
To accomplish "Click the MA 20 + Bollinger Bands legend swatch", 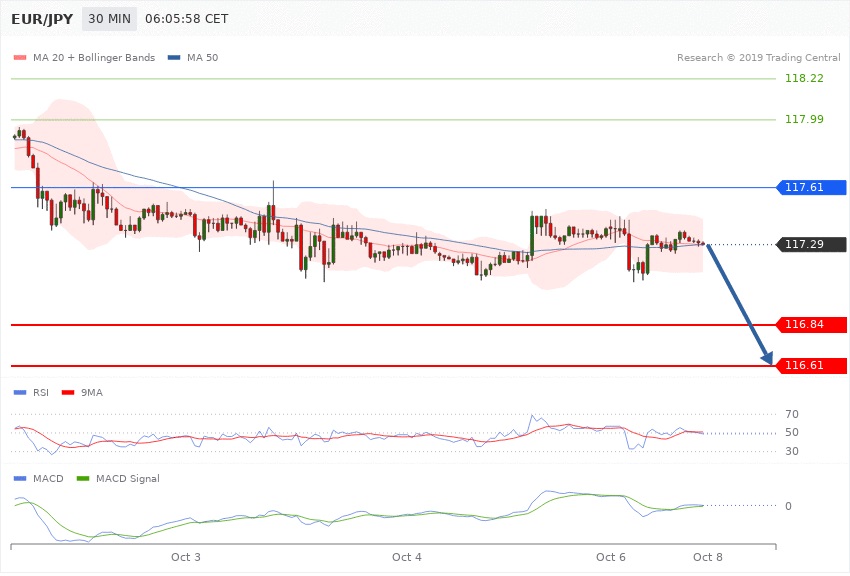I will point(20,57).
